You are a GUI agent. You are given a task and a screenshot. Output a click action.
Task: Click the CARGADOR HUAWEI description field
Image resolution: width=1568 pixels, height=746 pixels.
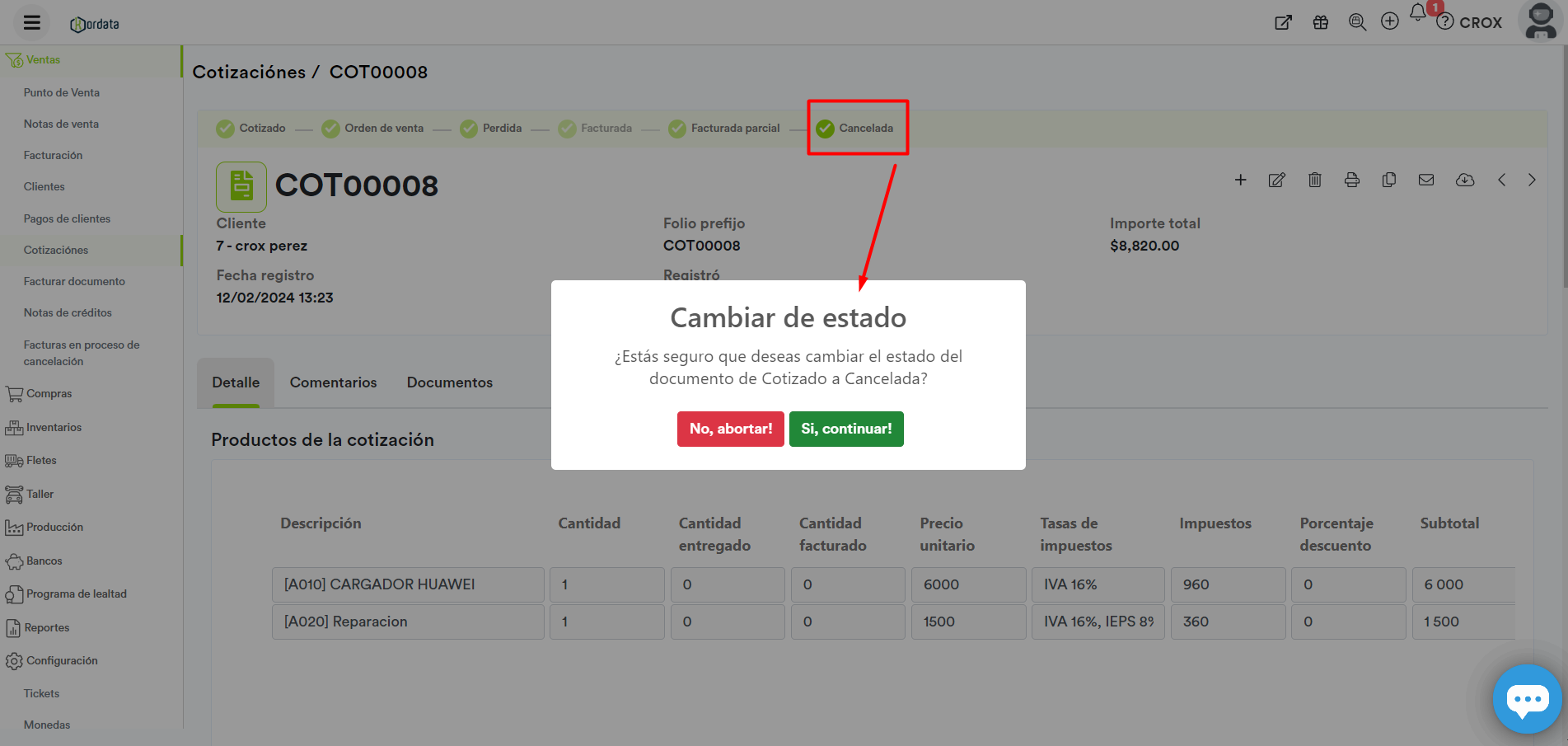click(408, 584)
